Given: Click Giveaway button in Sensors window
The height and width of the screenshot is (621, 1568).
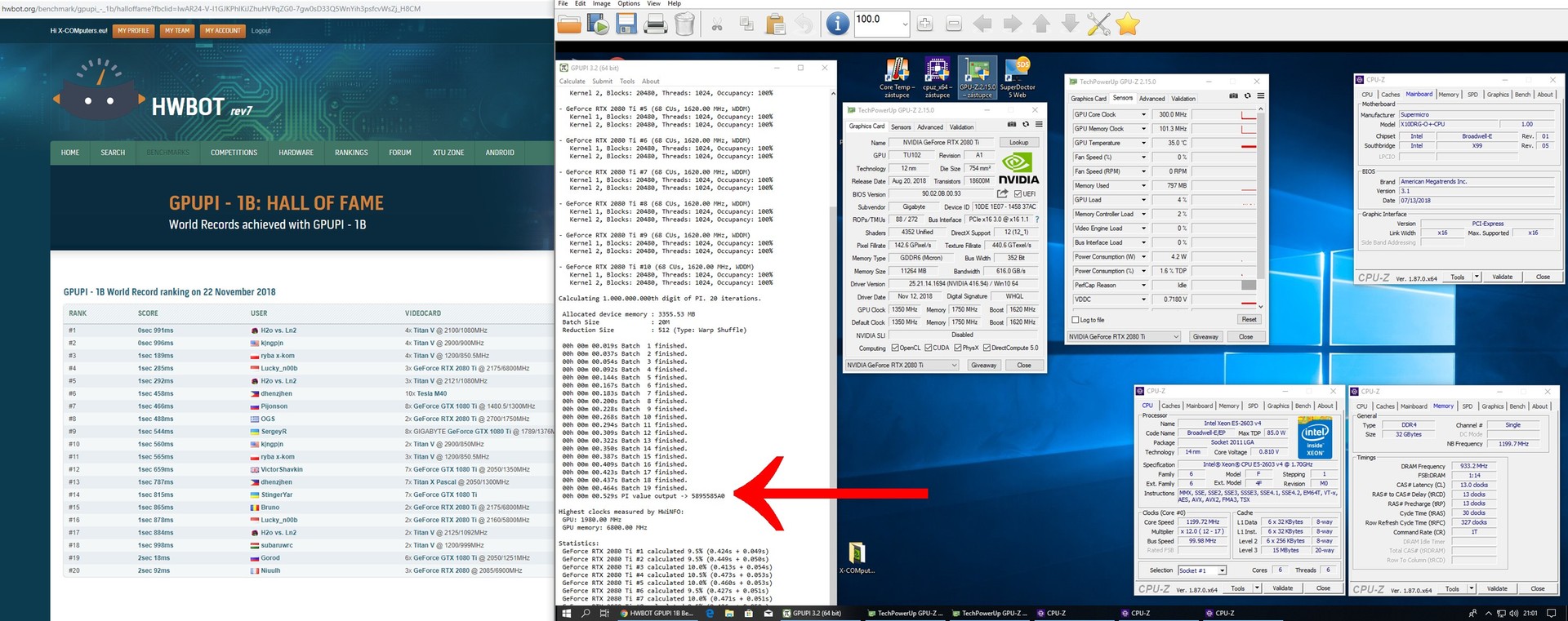Looking at the screenshot, I should pyautogui.click(x=1205, y=336).
